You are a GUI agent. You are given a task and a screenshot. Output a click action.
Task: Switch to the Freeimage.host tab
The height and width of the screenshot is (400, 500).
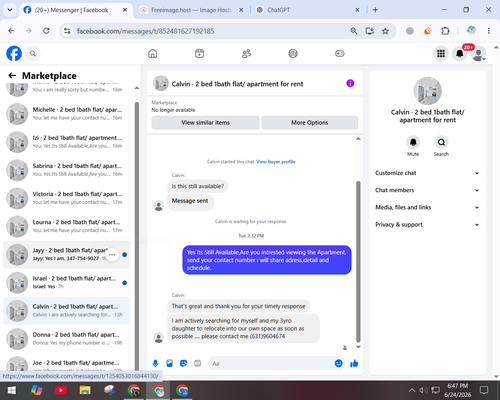pos(191,10)
